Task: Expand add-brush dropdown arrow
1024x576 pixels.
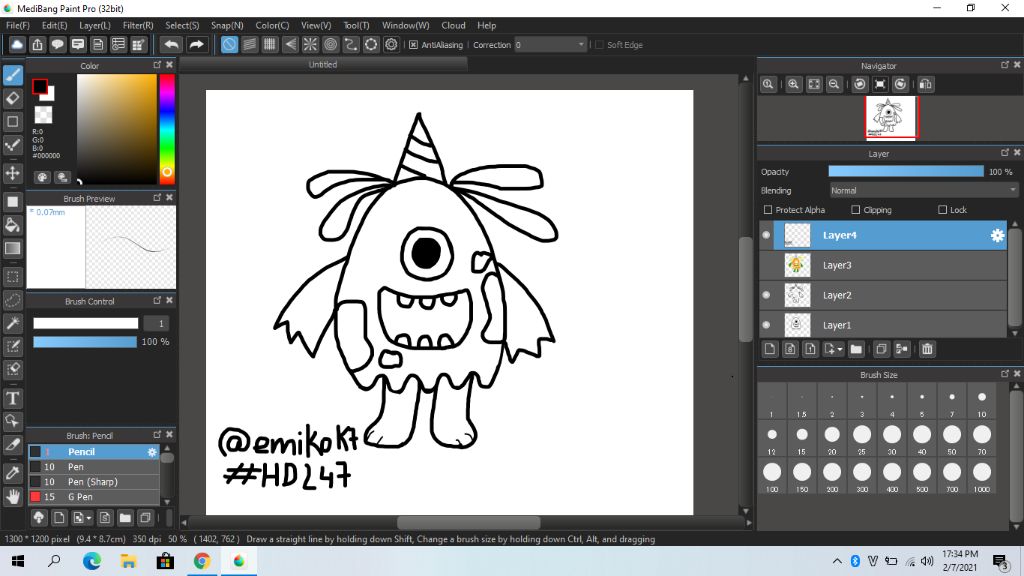Action: [89, 519]
